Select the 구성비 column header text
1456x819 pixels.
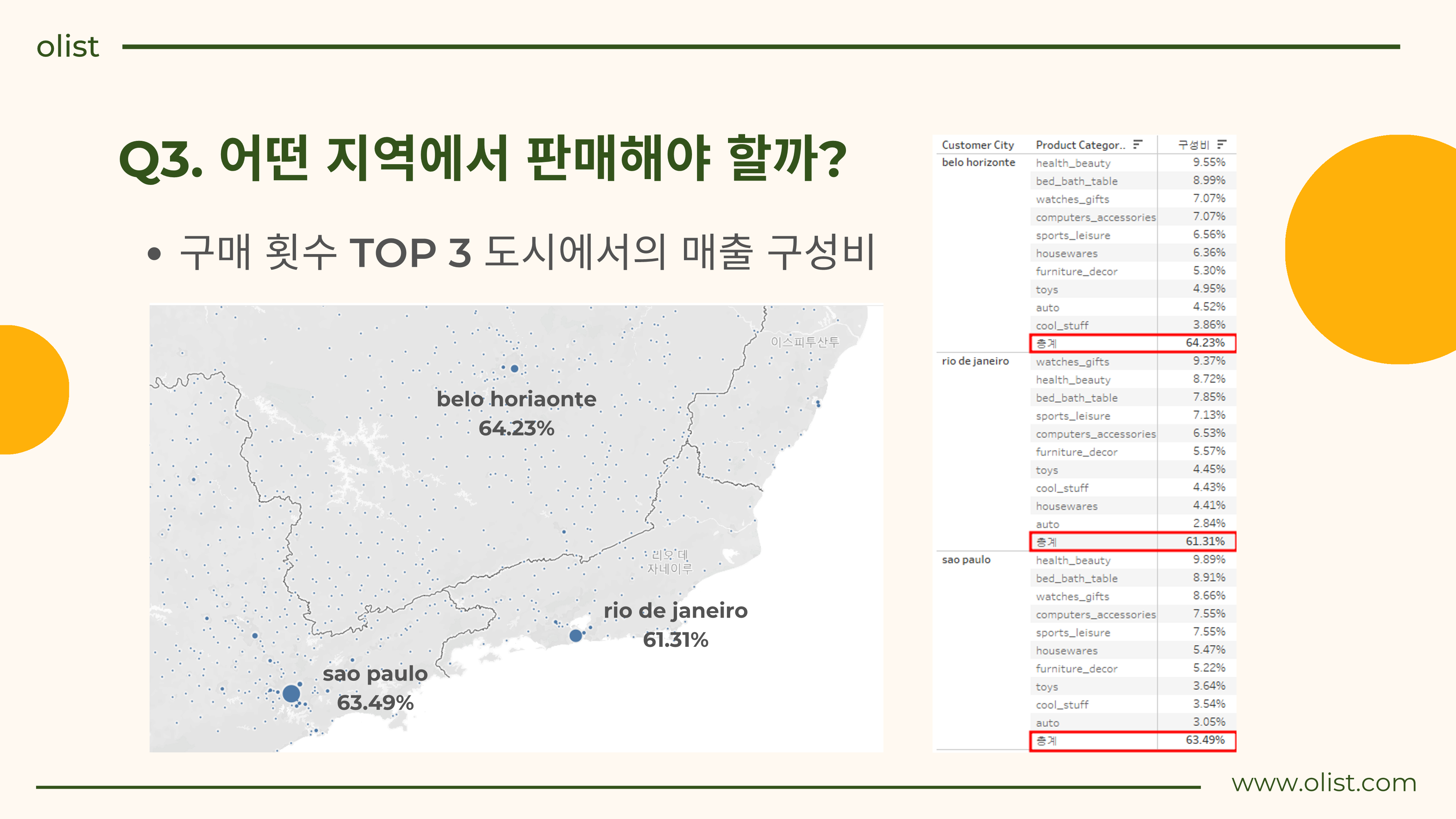pyautogui.click(x=1193, y=145)
